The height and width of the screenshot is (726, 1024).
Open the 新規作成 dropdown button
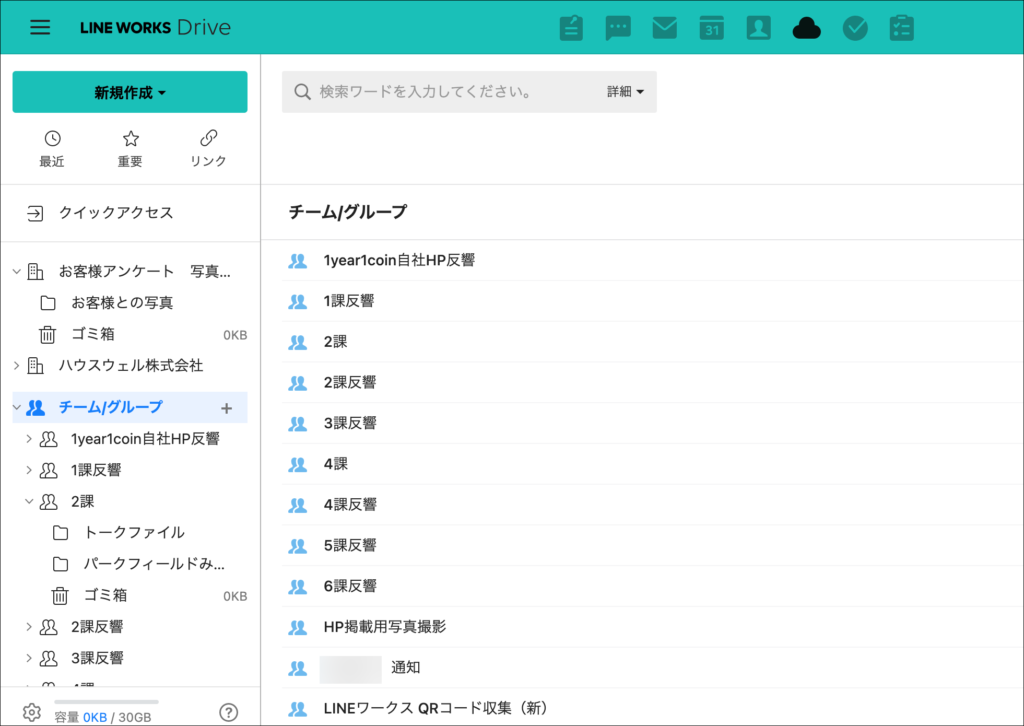[130, 92]
